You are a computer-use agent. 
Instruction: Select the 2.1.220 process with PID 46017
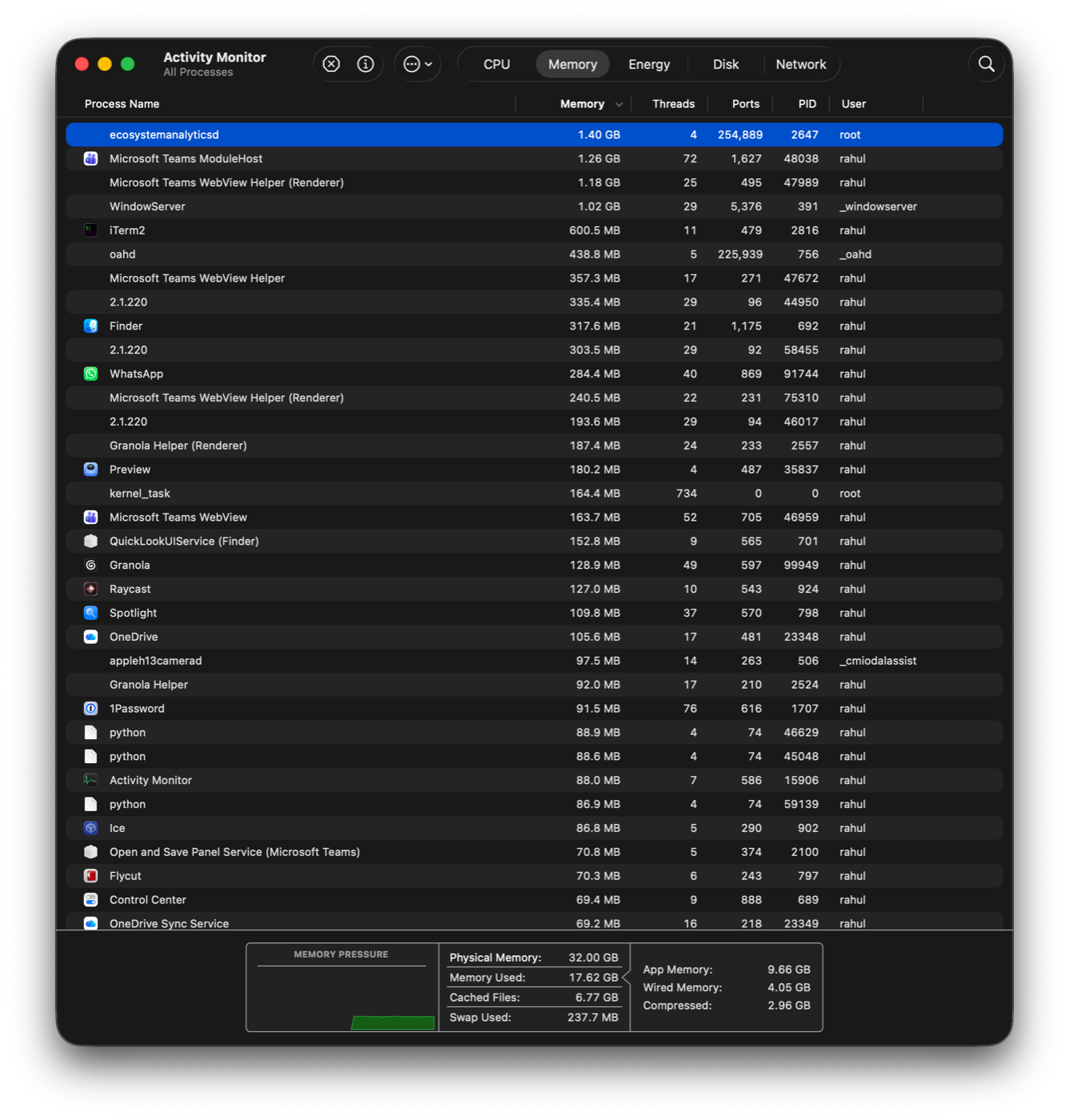click(534, 422)
